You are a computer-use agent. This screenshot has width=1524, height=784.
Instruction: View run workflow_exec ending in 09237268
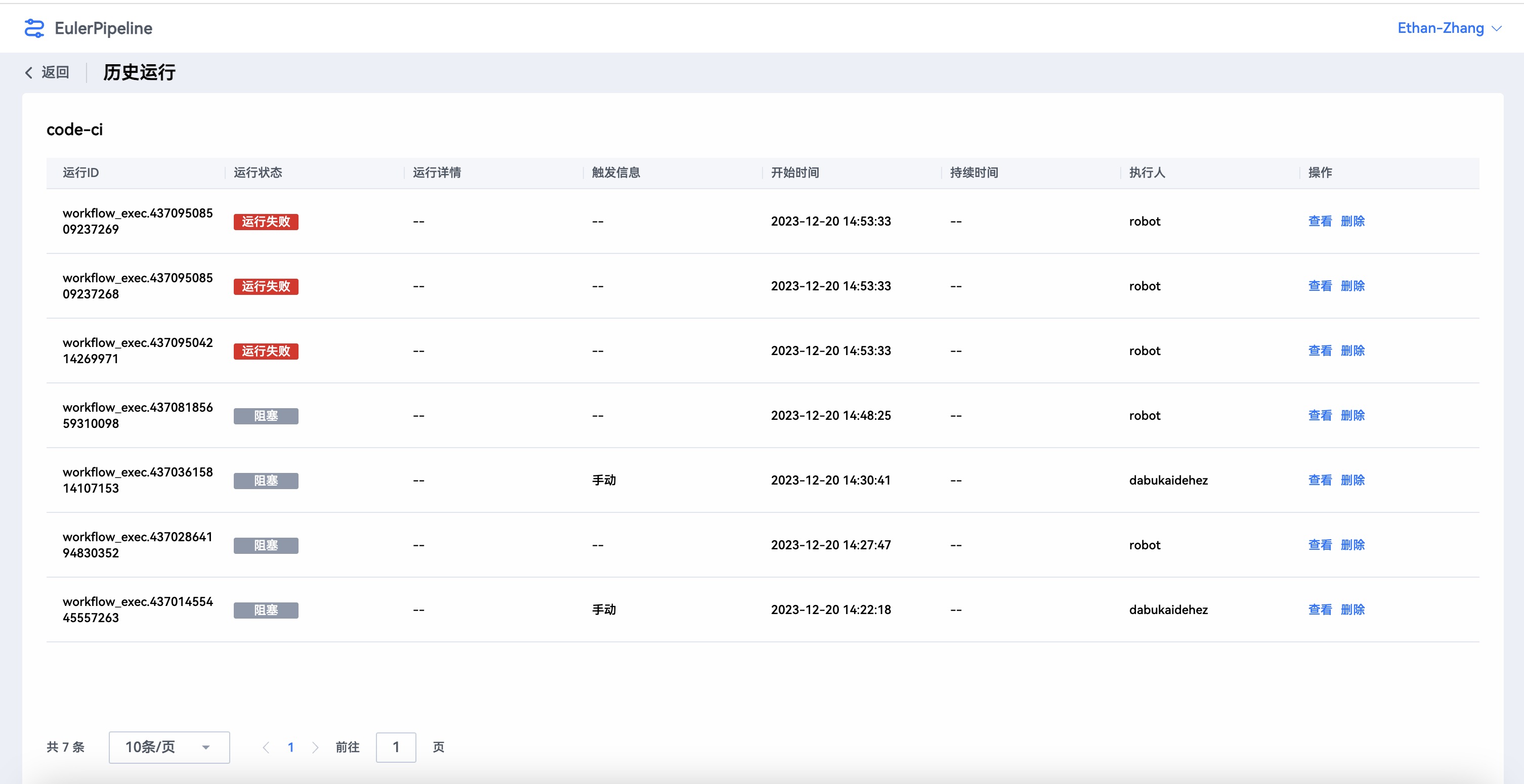[1319, 286]
